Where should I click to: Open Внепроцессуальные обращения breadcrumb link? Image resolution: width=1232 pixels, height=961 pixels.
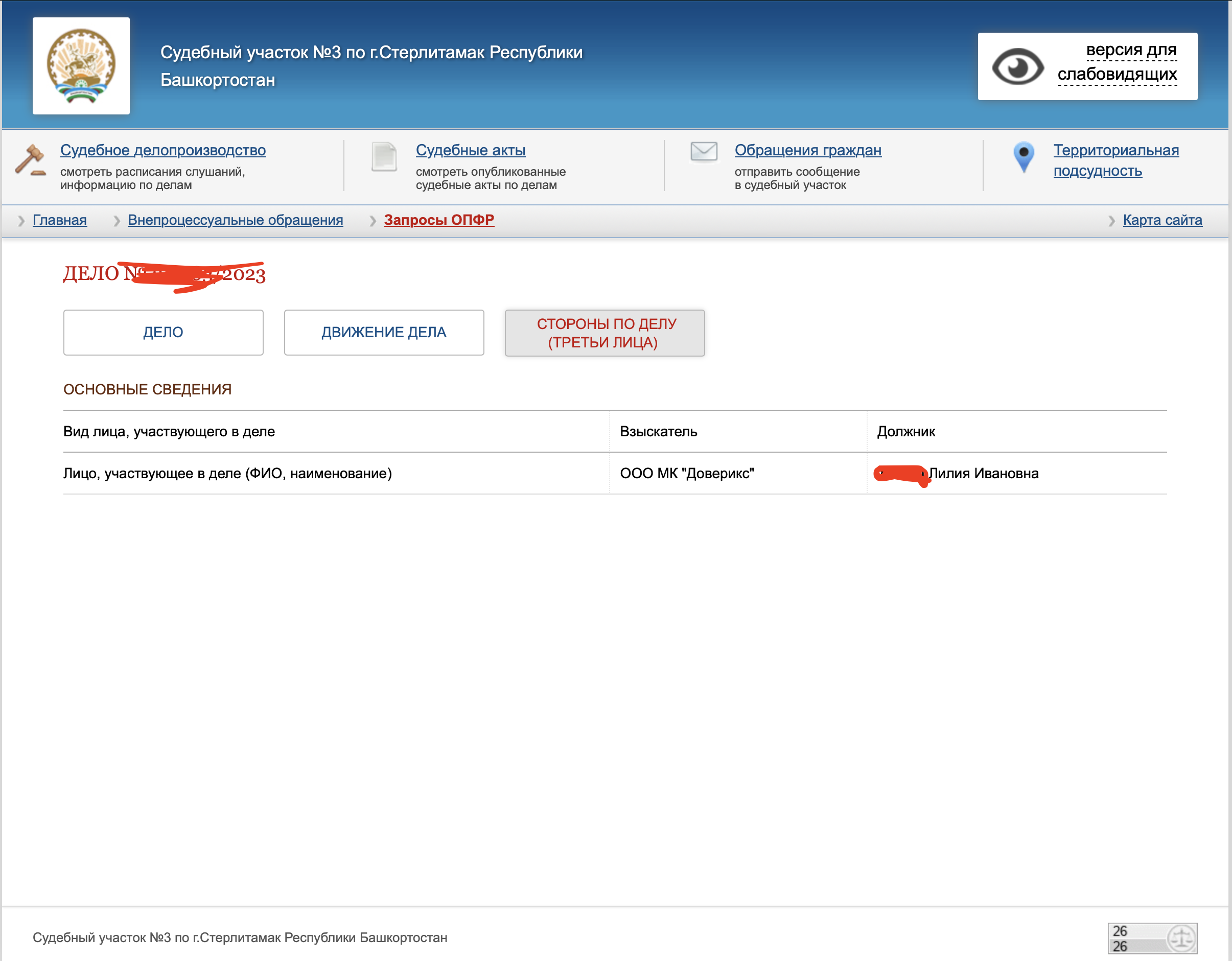[x=235, y=220]
